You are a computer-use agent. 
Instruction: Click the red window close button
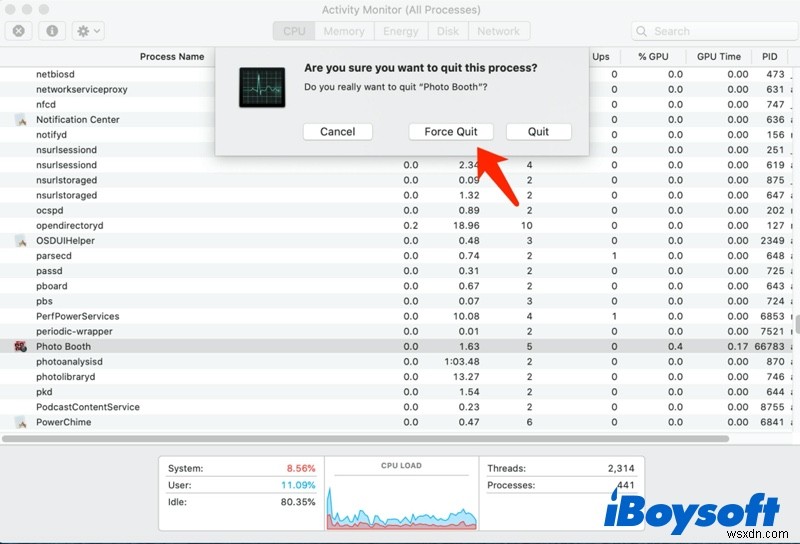tap(10, 9)
